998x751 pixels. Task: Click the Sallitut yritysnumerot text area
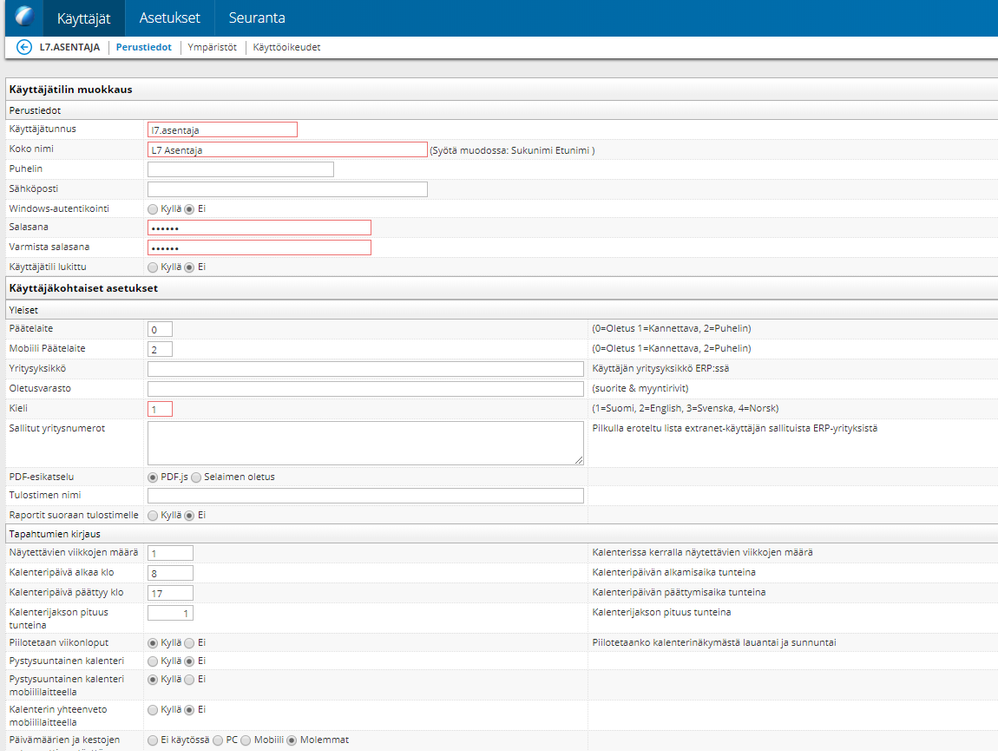365,443
